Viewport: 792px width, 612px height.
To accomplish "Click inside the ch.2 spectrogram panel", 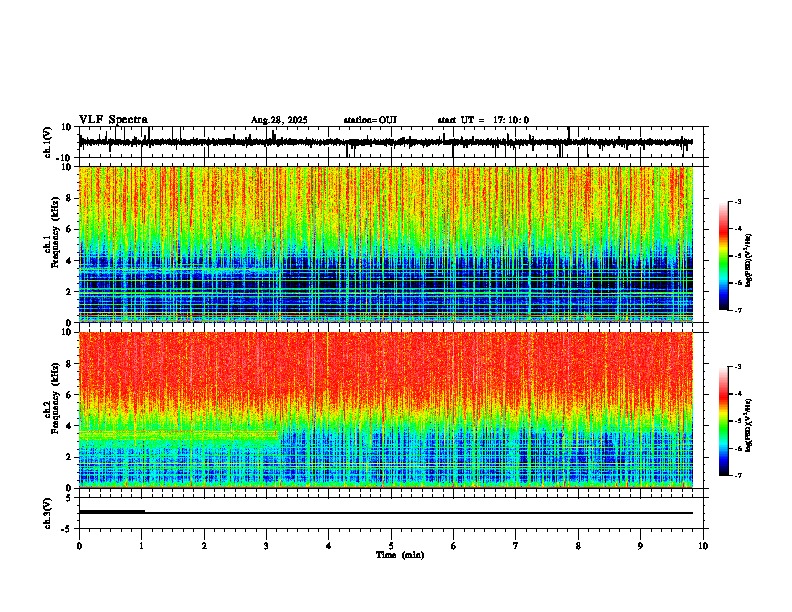I will pos(386,410).
